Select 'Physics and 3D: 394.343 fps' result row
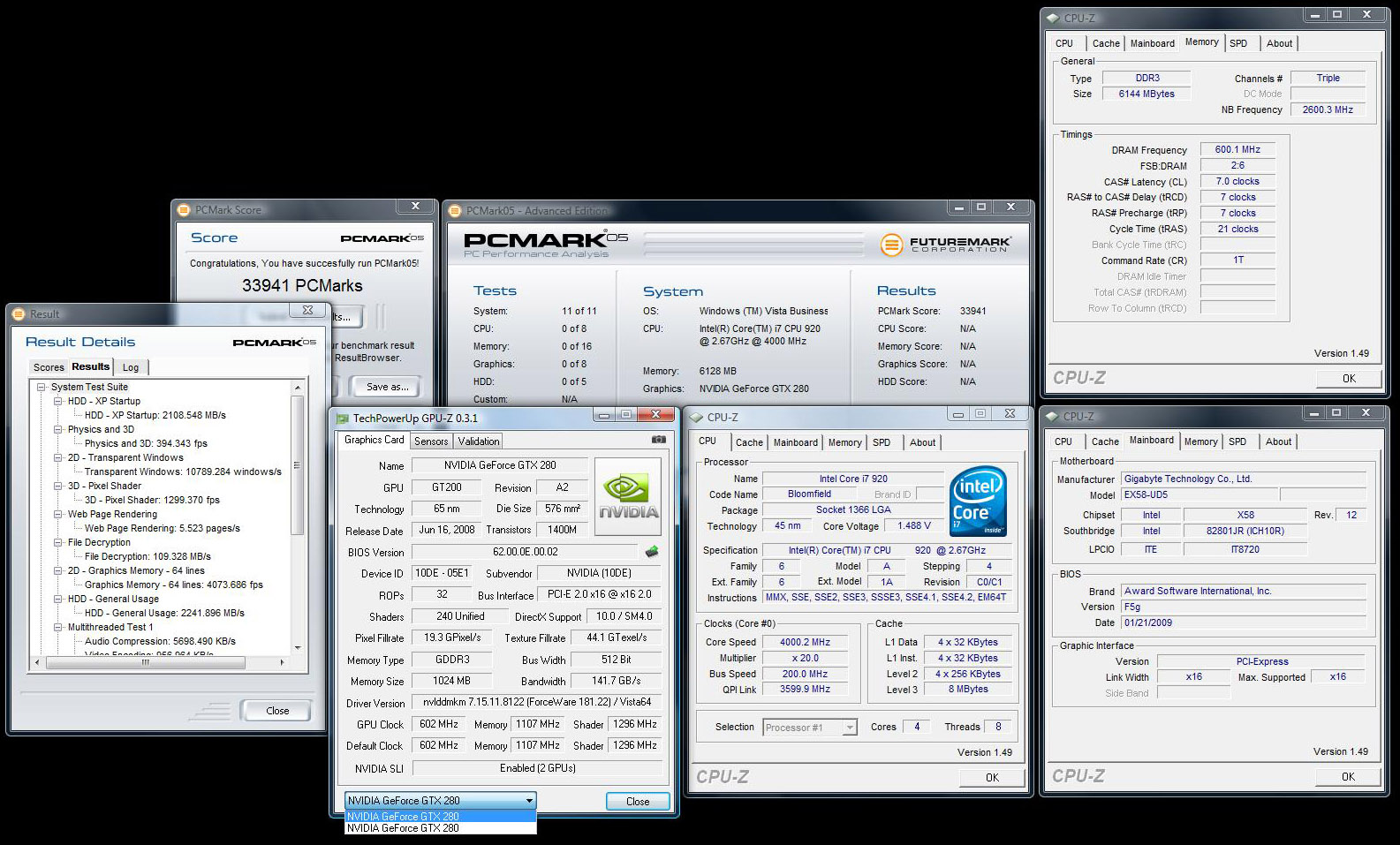The image size is (1400, 845). point(146,443)
